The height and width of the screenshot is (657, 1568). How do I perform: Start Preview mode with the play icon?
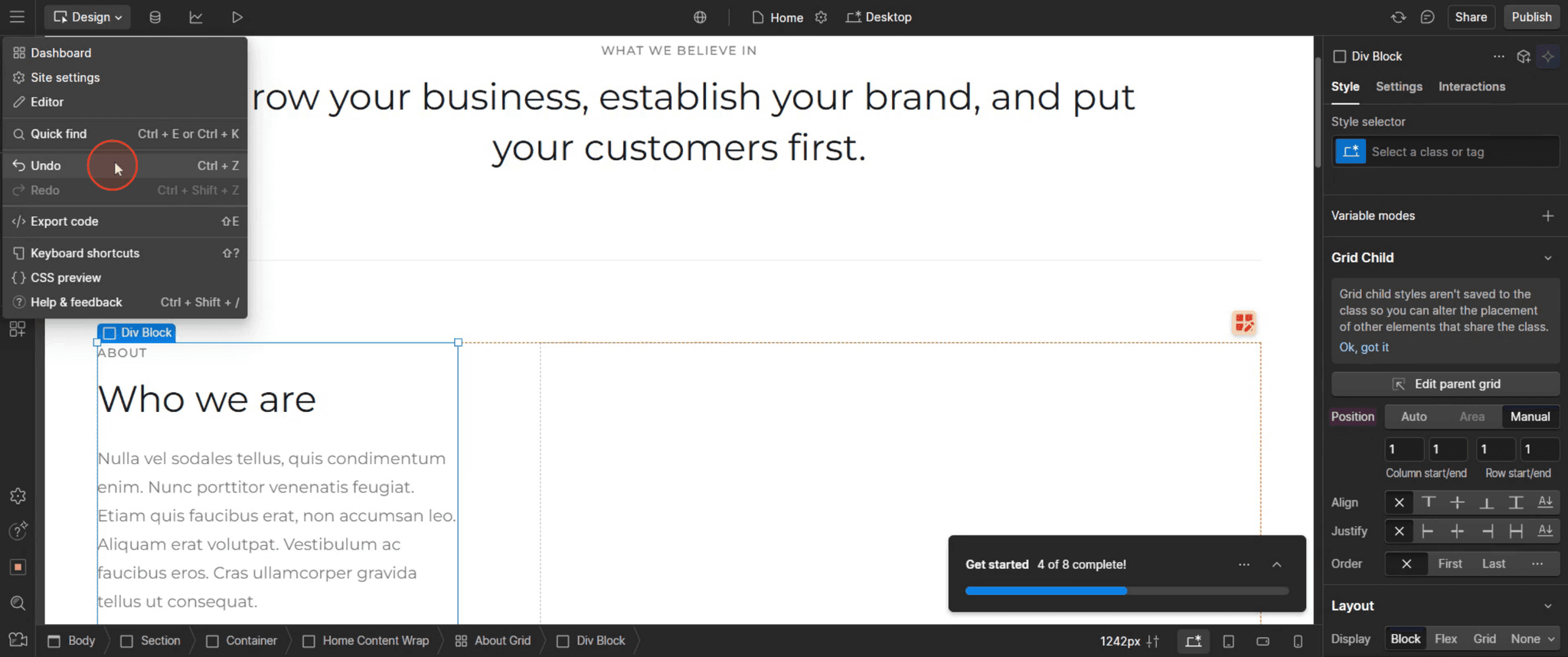[237, 17]
